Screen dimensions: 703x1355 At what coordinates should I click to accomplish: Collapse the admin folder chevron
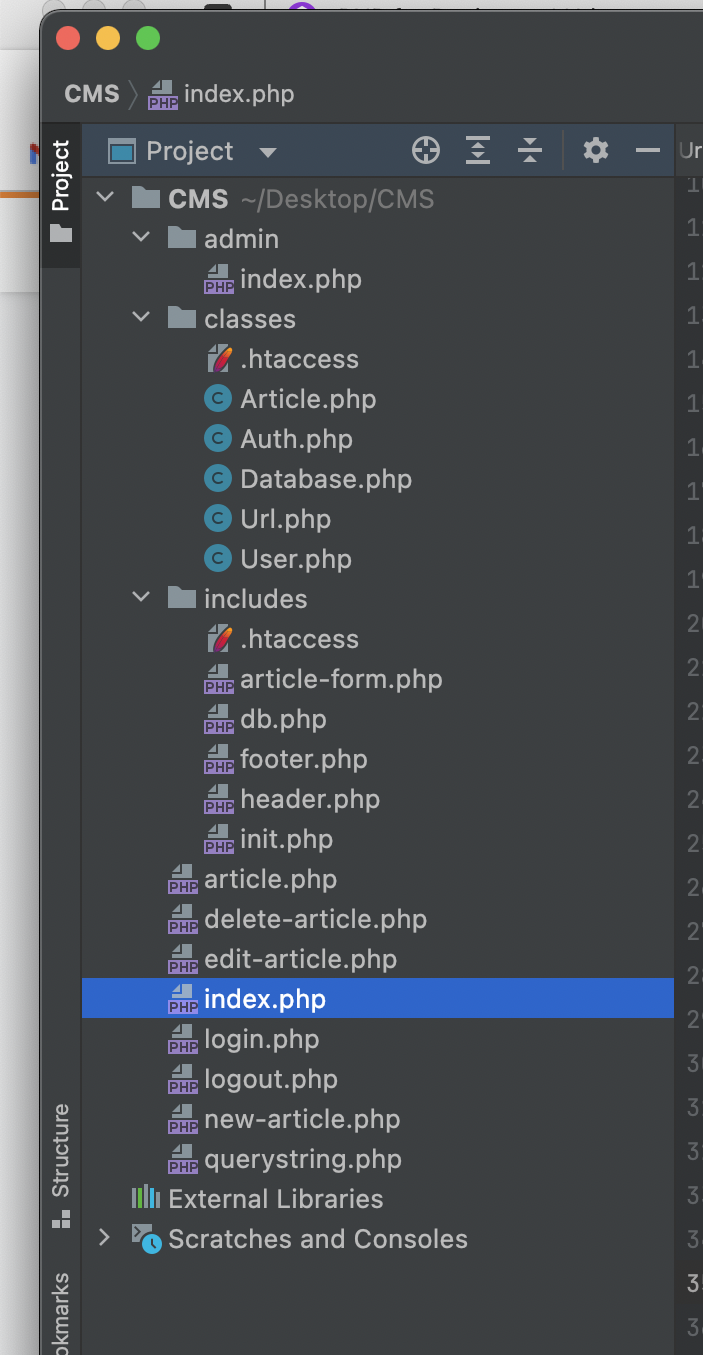pos(142,238)
